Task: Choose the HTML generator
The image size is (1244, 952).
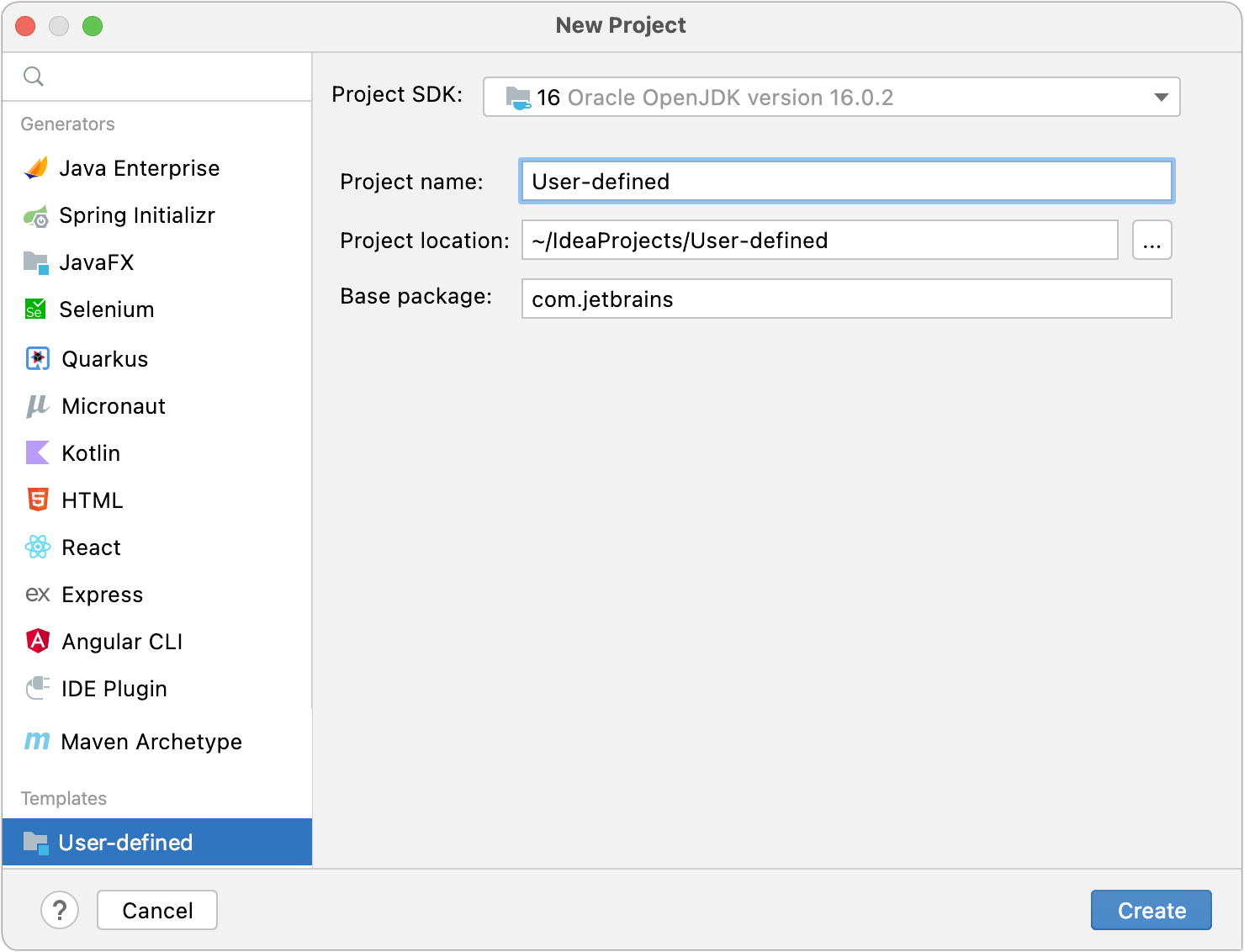Action: [x=157, y=500]
